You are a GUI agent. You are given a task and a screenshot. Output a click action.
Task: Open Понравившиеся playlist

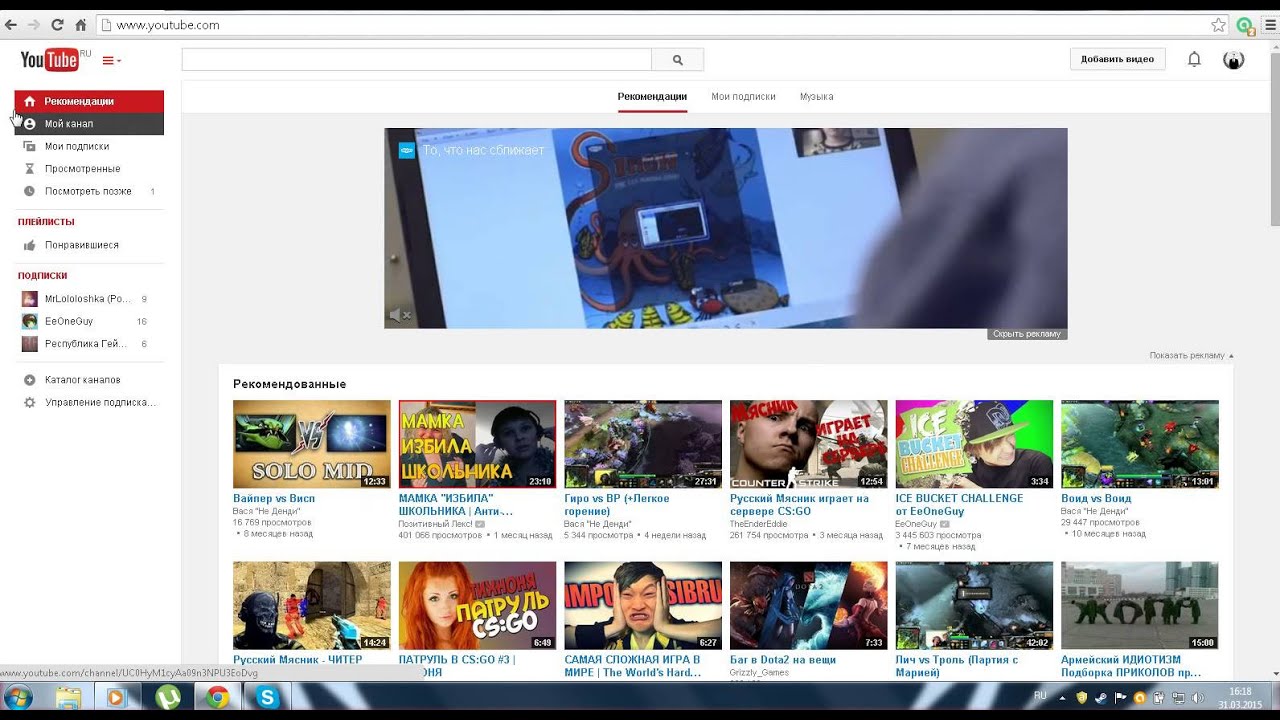[81, 245]
